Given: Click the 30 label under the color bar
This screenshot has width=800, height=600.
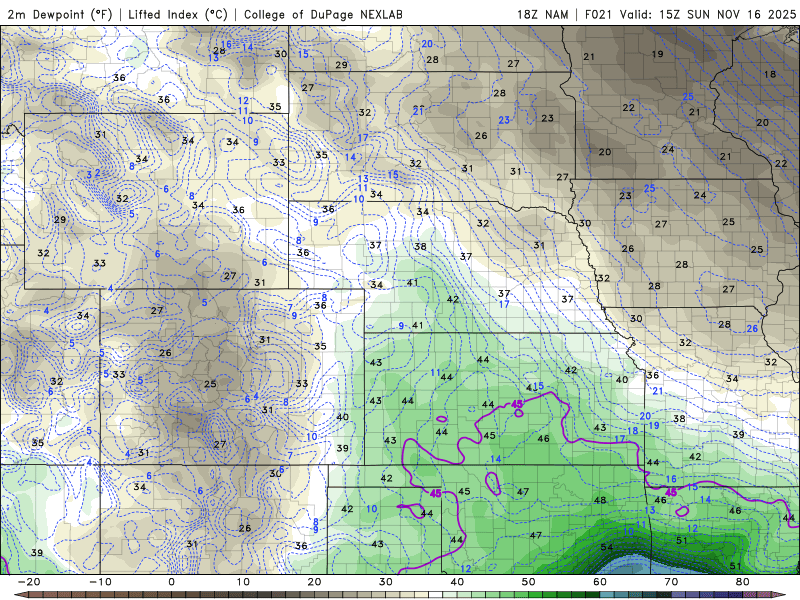Looking at the screenshot, I should (x=386, y=582).
